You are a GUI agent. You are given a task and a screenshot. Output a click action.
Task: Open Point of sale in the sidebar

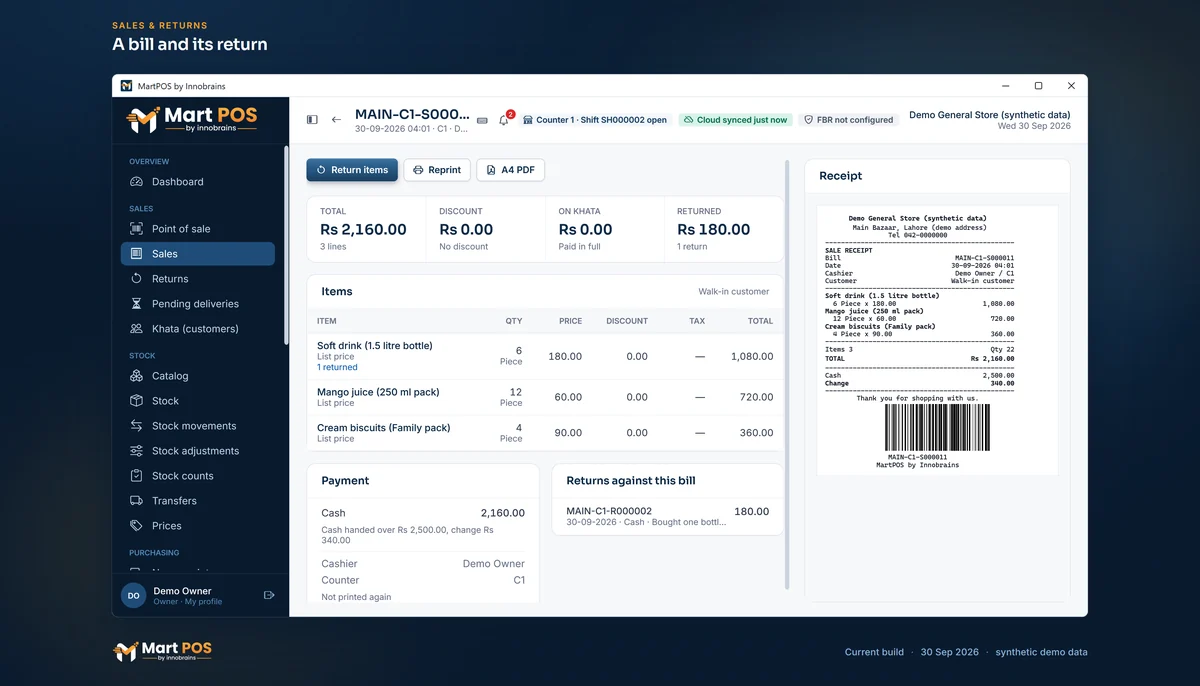(198, 229)
